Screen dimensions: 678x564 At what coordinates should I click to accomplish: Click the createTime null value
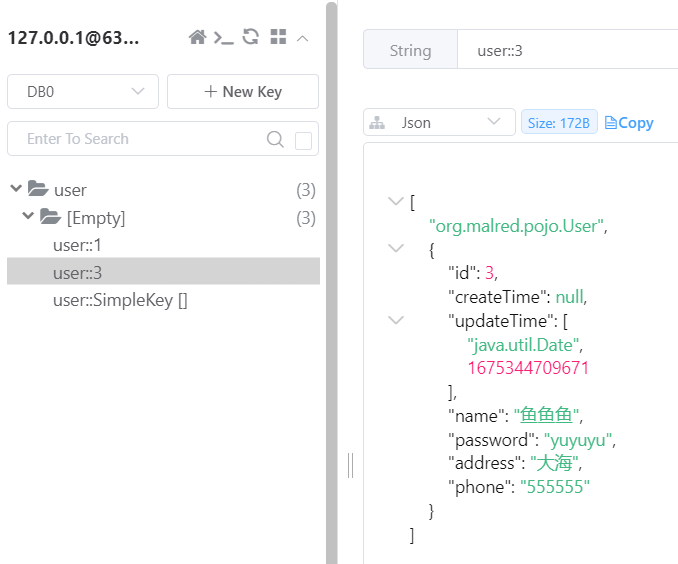pyautogui.click(x=569, y=297)
